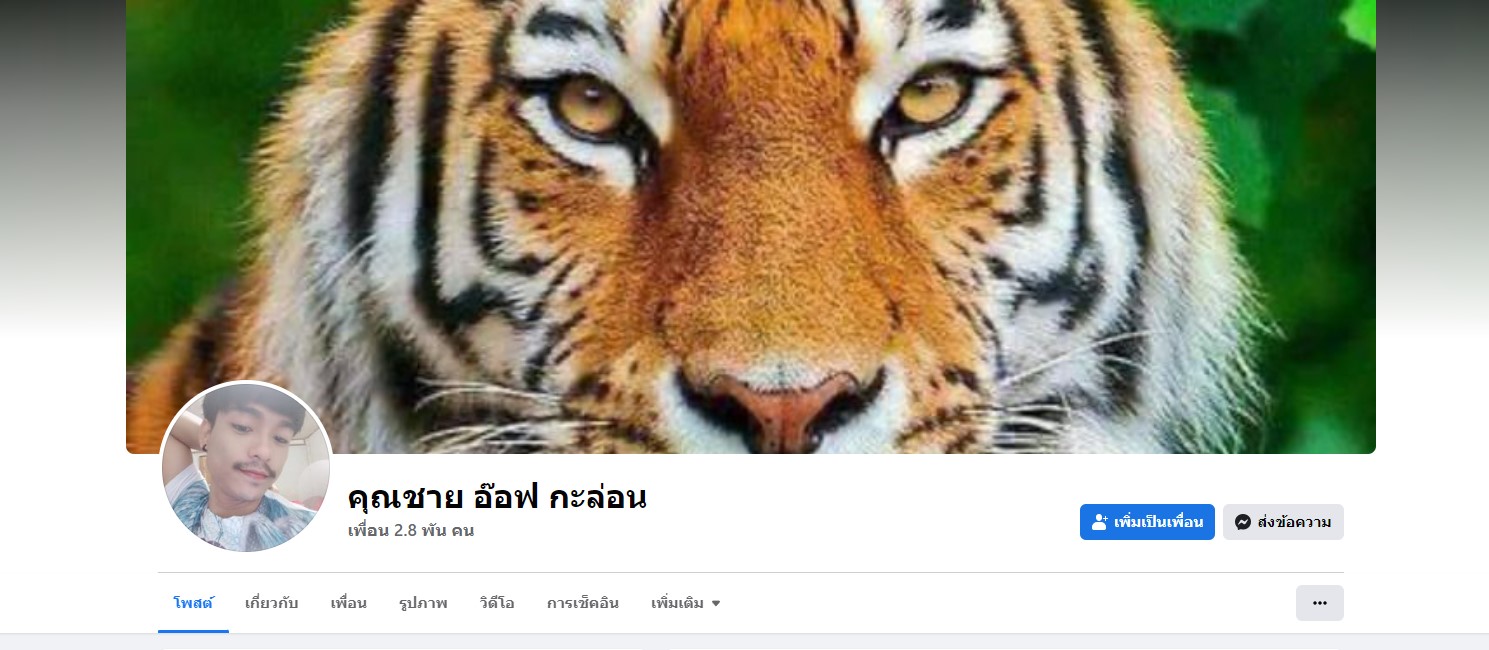Open the เกี่ยวกับ tab
Viewport: 1489px width, 650px height.
click(x=272, y=603)
